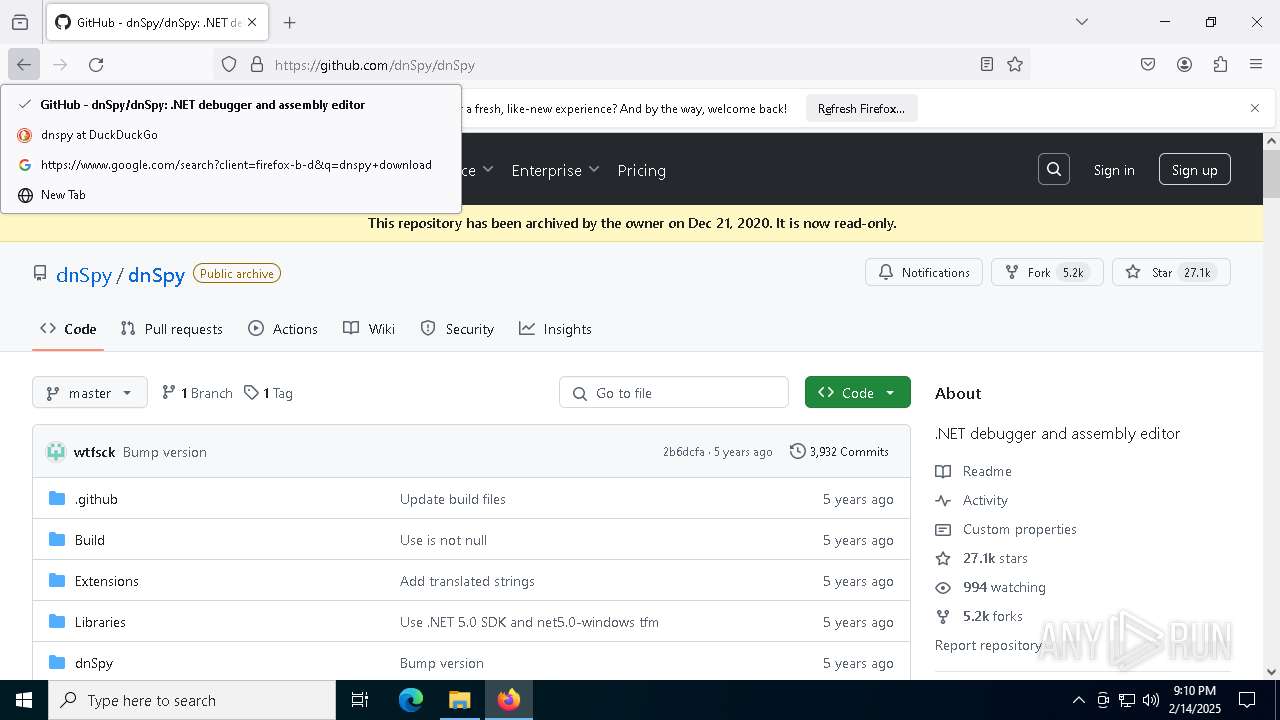Open the Firefox tab list view icon
The height and width of the screenshot is (720, 1280).
[20, 22]
